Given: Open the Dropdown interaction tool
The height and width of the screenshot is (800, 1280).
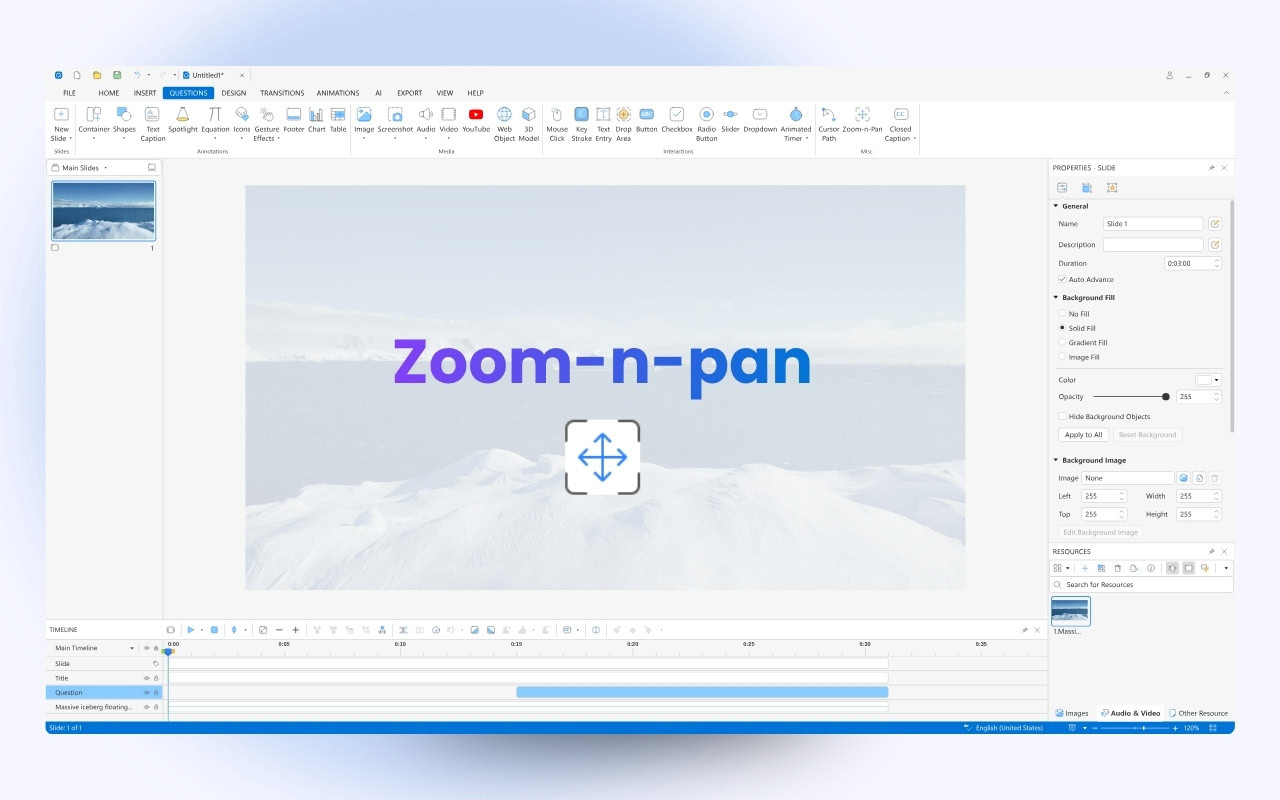Looking at the screenshot, I should pos(760,120).
